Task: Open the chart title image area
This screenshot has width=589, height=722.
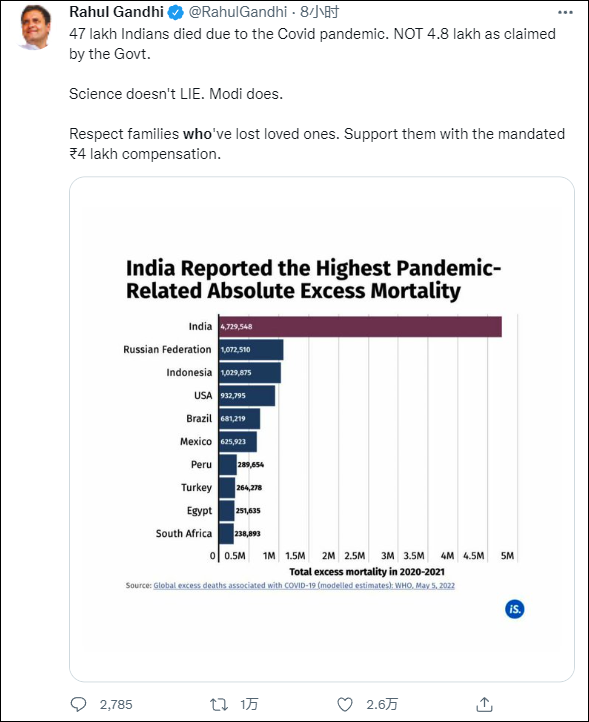Action: (313, 279)
